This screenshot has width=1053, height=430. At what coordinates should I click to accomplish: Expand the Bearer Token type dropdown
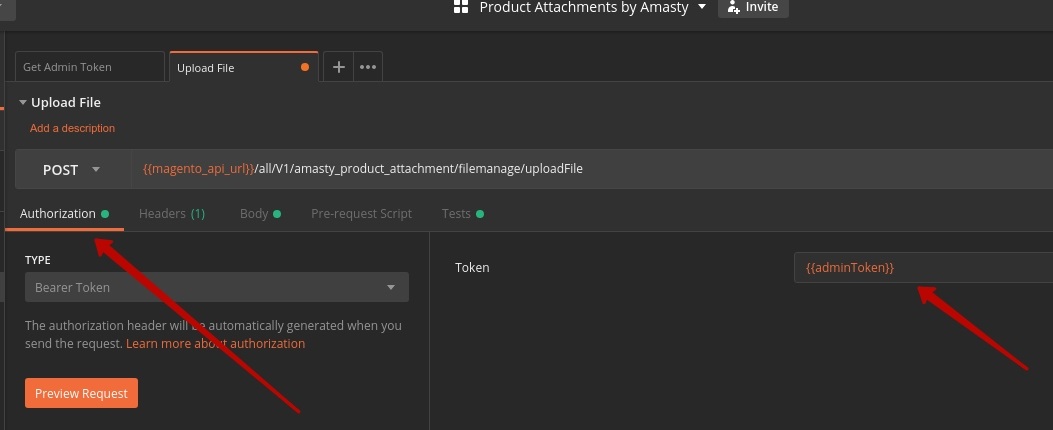[216, 288]
